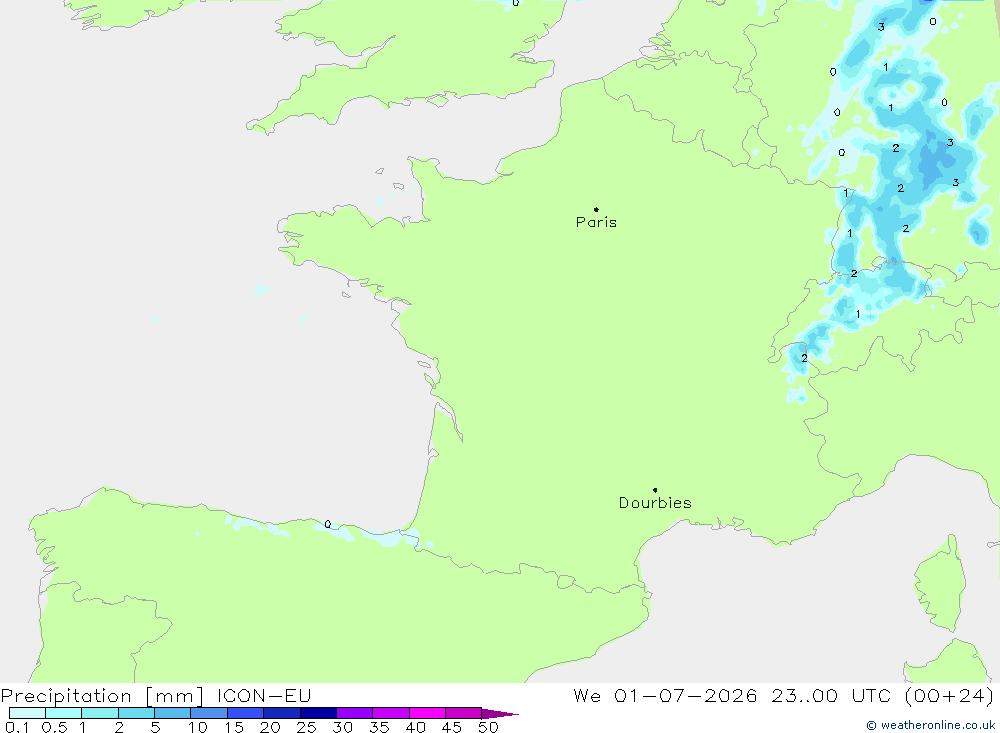
Task: Click the legend label '45'
Action: click(452, 727)
